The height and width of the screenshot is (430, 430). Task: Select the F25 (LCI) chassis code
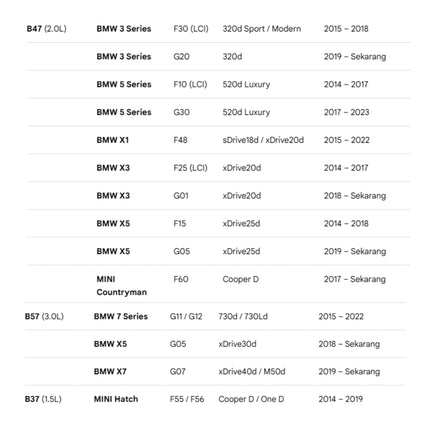tap(190, 168)
